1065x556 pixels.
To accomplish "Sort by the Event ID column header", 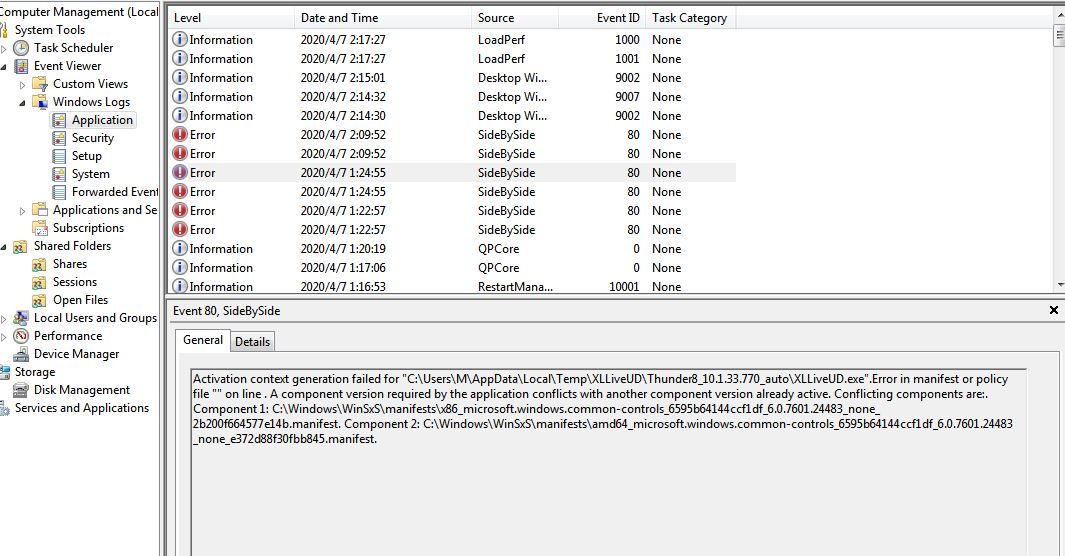I will (602, 18).
